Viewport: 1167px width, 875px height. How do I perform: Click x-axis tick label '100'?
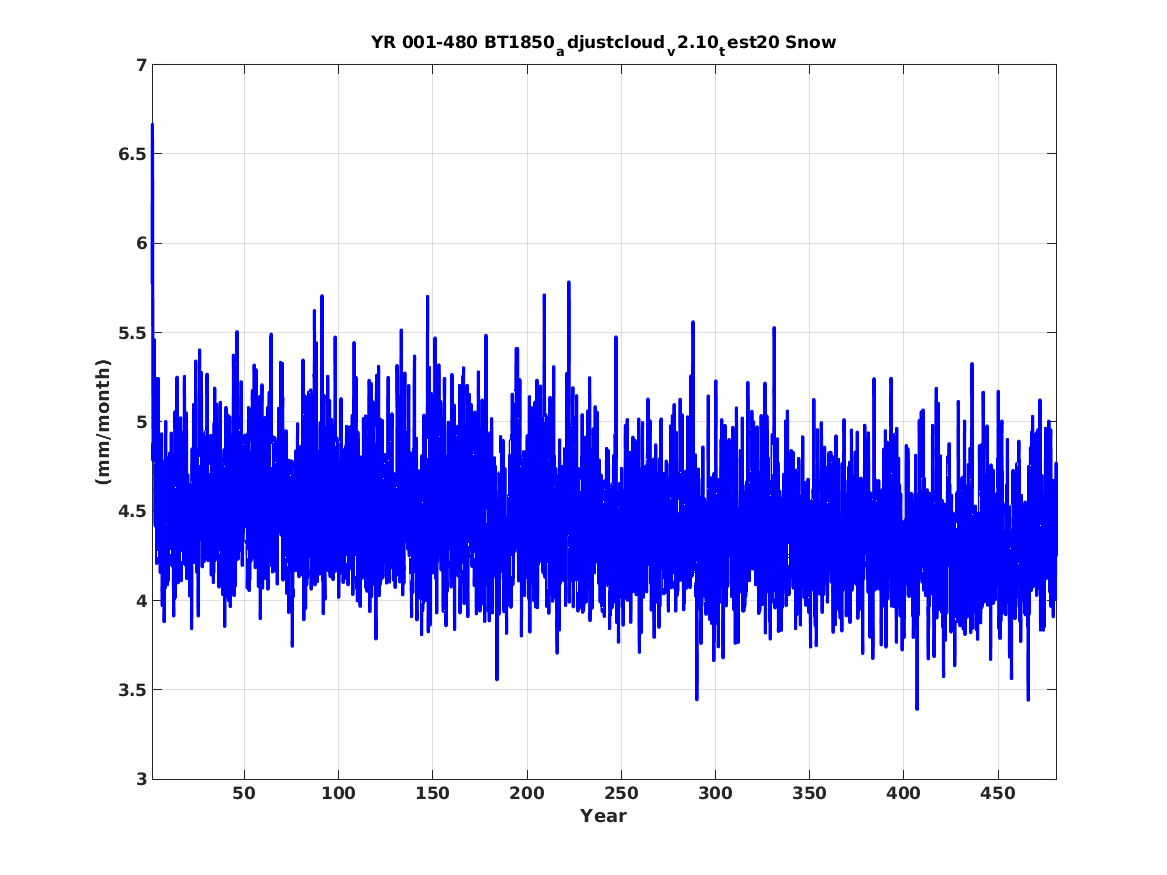pos(339,793)
